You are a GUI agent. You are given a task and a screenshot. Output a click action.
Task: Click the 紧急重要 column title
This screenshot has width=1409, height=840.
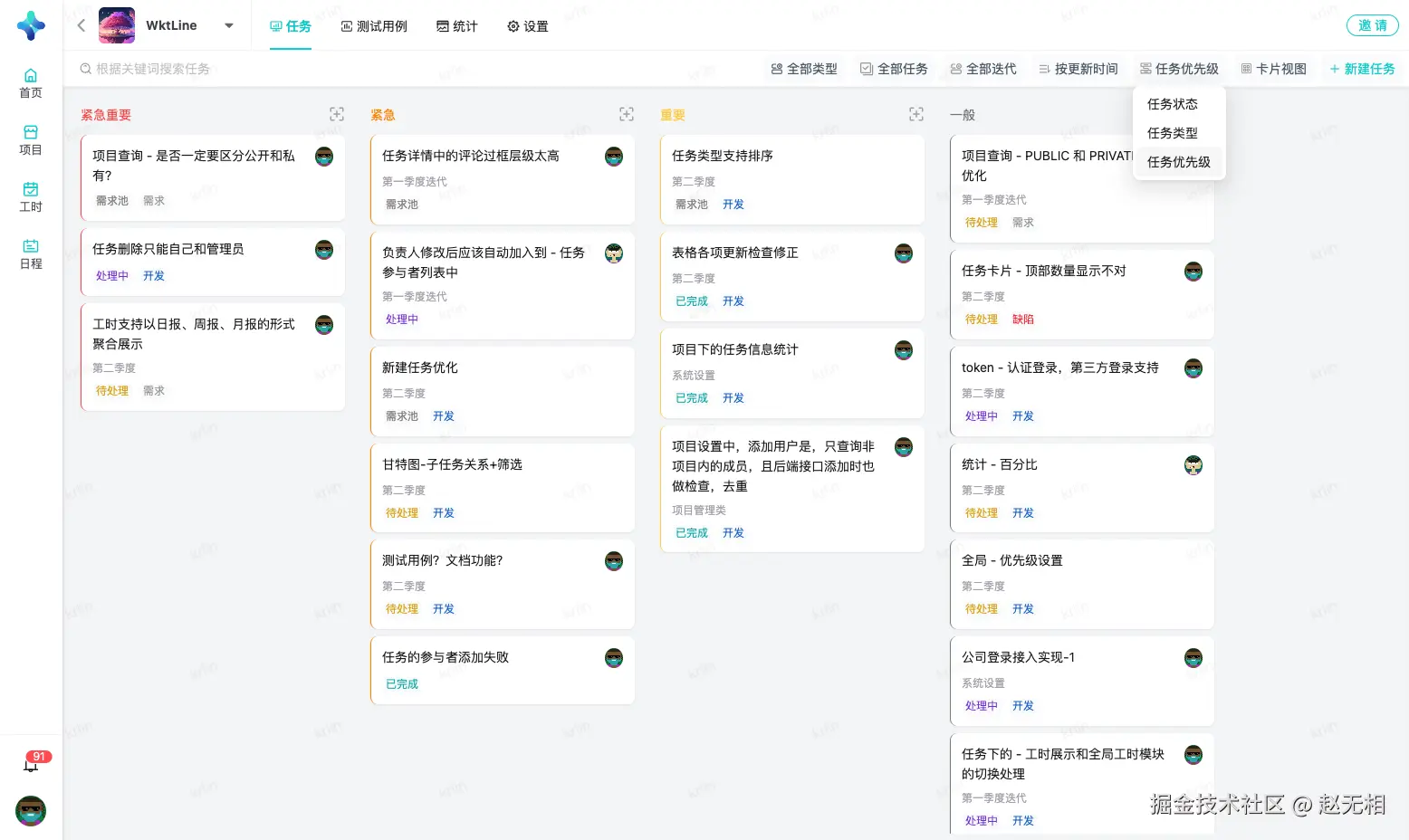pos(106,115)
